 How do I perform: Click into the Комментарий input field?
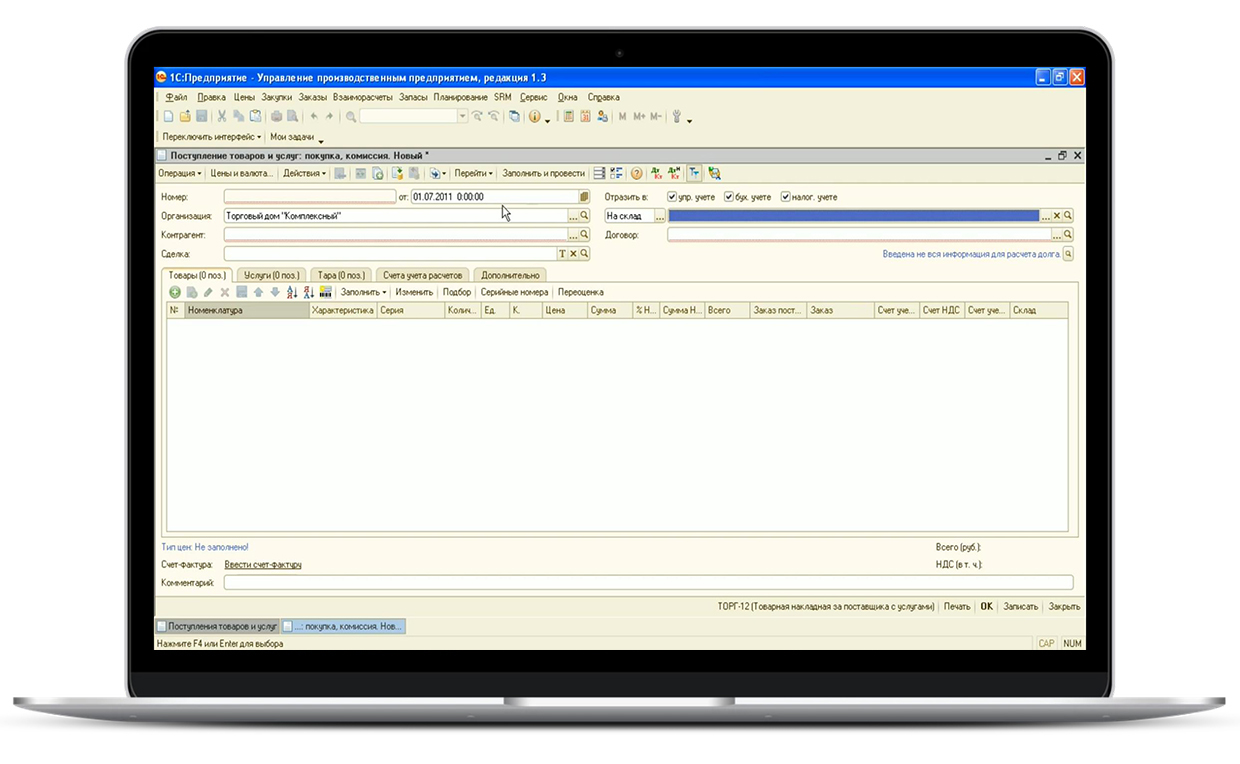coord(648,582)
